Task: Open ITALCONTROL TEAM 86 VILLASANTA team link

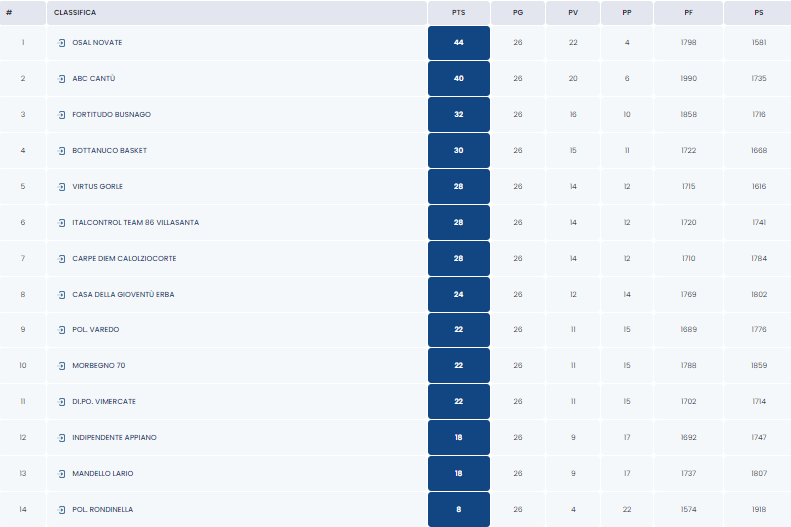Action: click(x=136, y=222)
